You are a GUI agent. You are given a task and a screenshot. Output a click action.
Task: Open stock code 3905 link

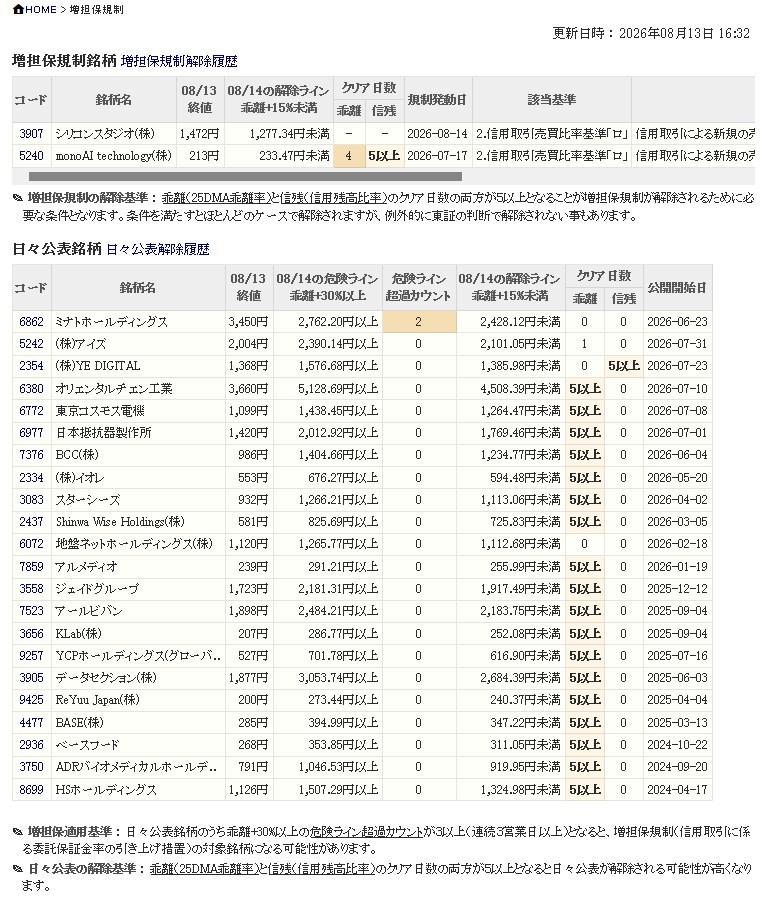[x=31, y=678]
